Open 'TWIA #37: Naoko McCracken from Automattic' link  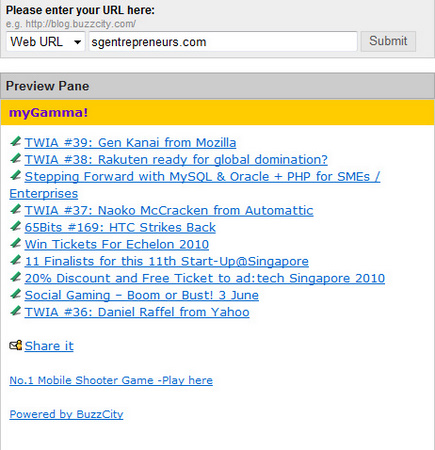[x=169, y=211]
